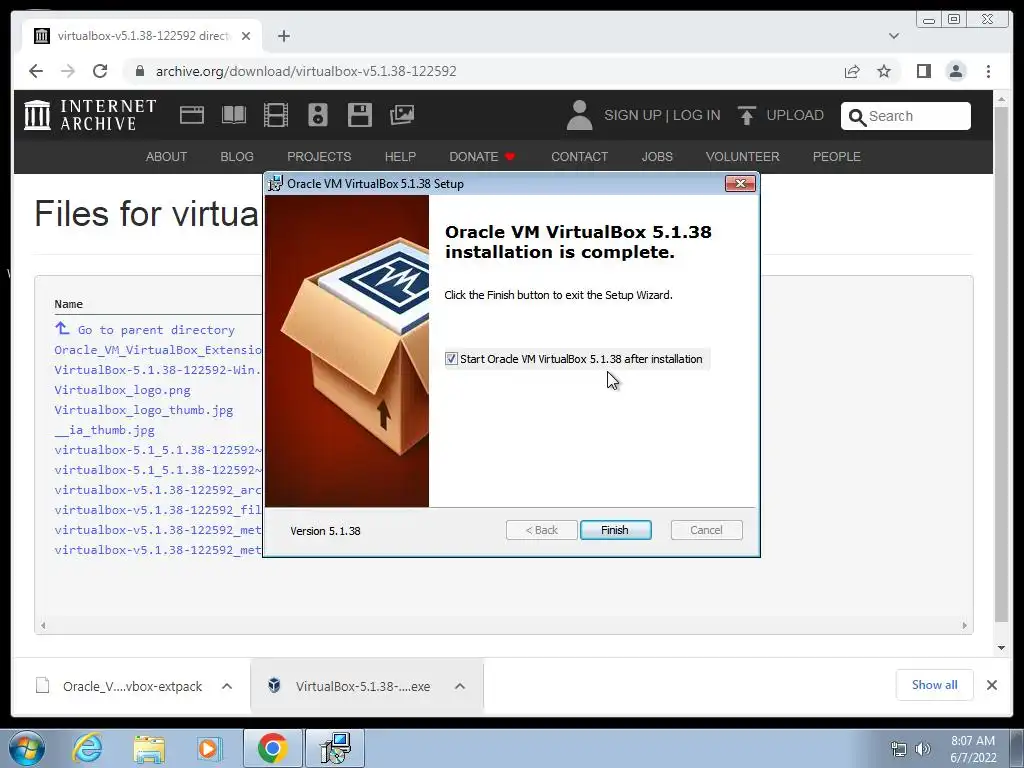
Task: Click Show all downloads button
Action: click(935, 684)
